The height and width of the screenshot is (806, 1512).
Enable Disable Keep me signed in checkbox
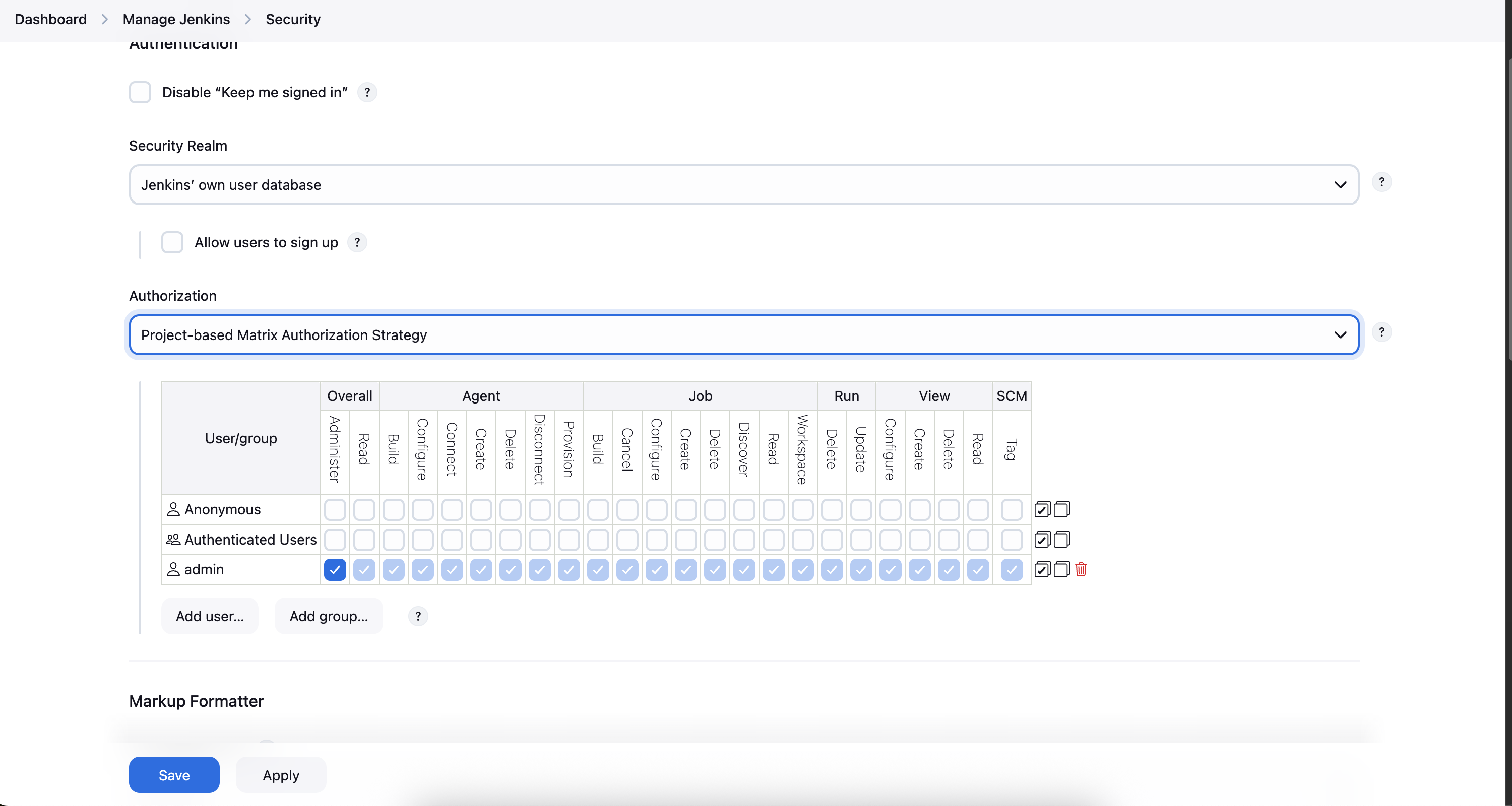140,92
